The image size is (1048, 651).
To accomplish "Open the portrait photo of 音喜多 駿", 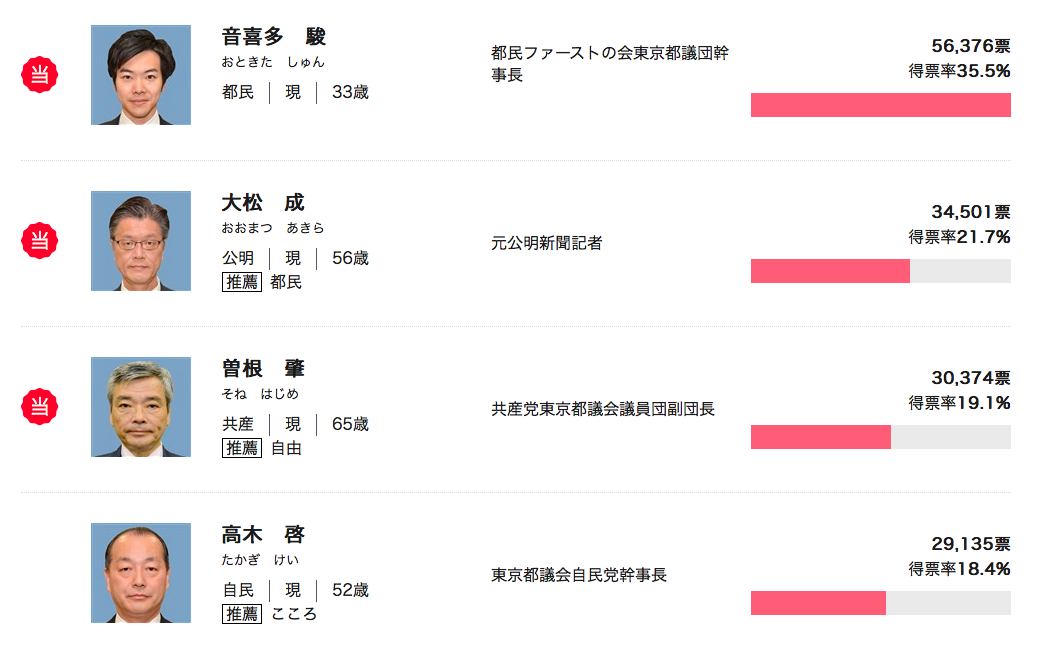I will (x=141, y=75).
